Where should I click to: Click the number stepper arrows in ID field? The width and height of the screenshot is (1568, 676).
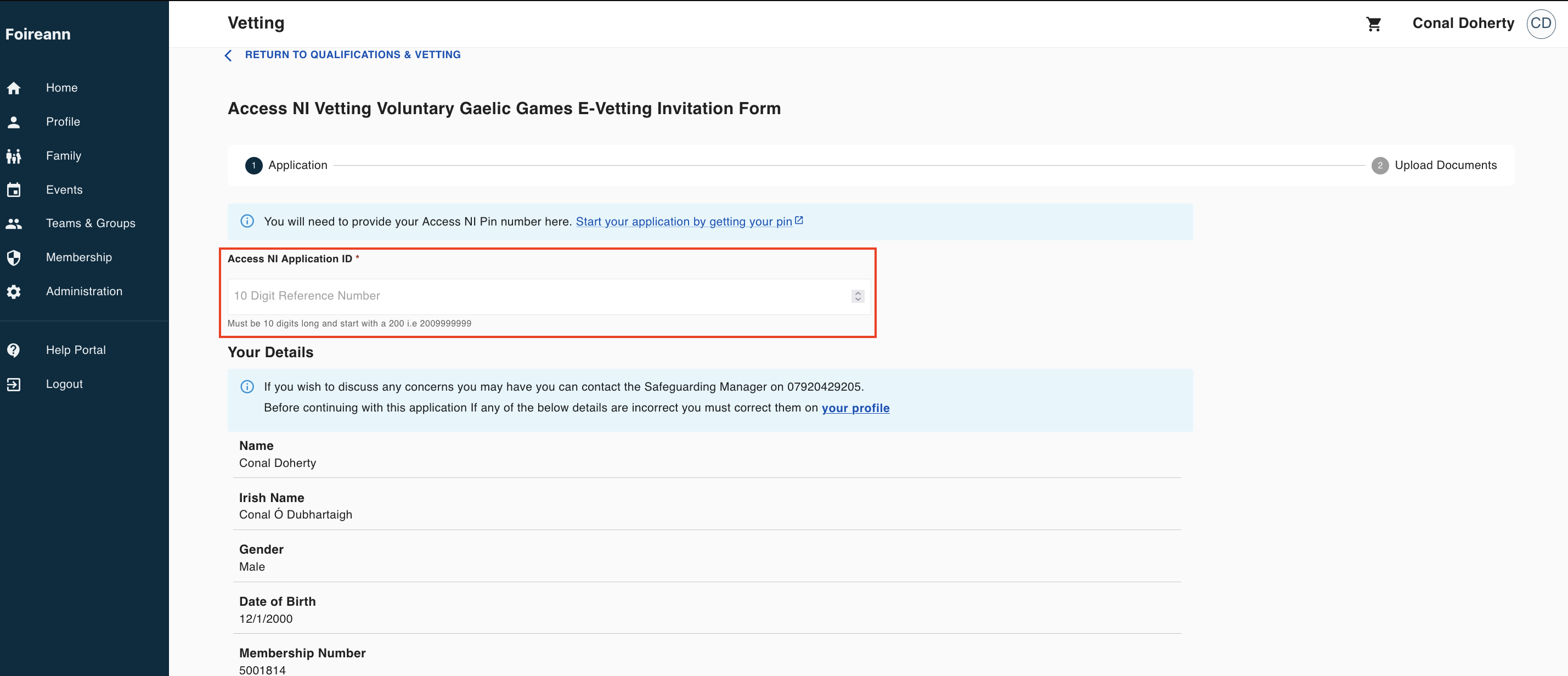[857, 296]
